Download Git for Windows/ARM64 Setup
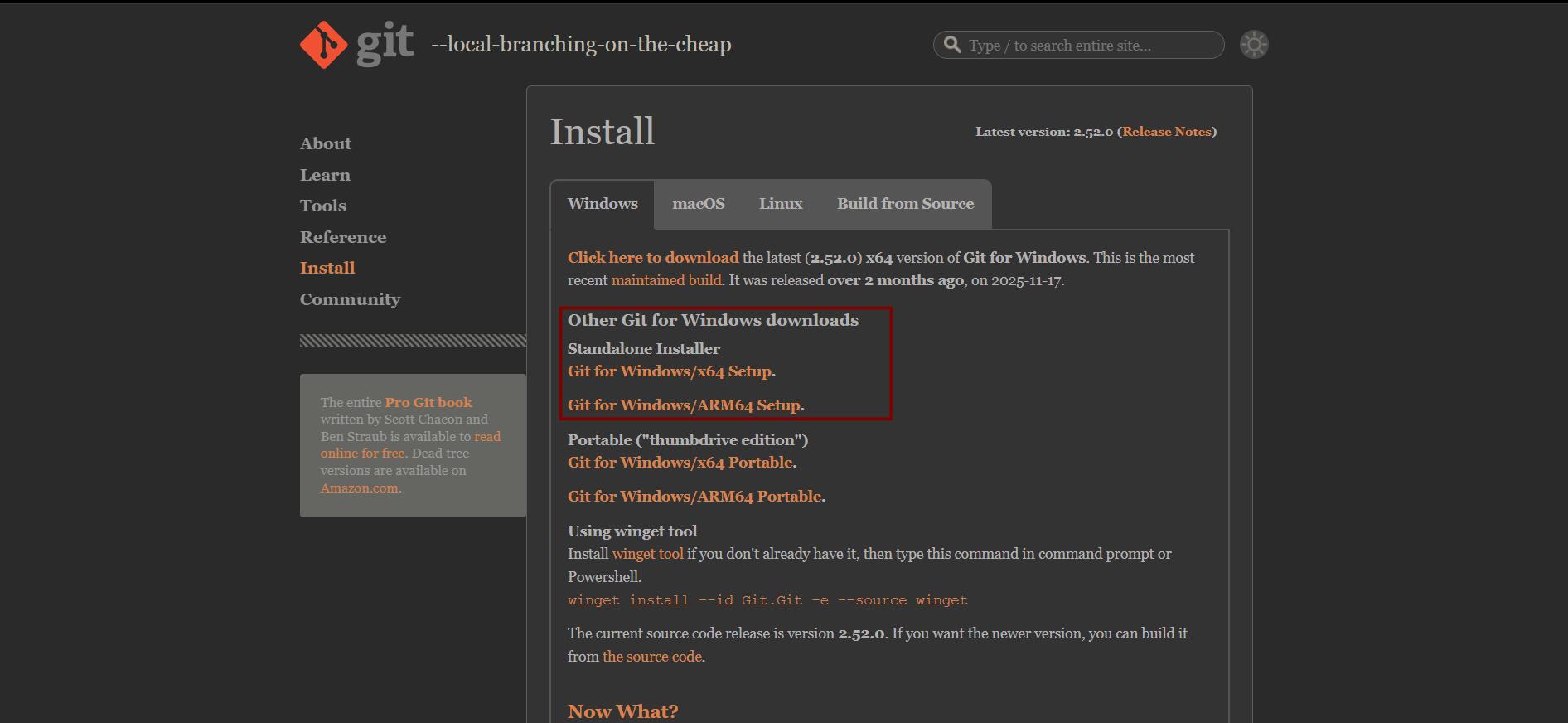This screenshot has width=1568, height=723. pyautogui.click(x=685, y=405)
